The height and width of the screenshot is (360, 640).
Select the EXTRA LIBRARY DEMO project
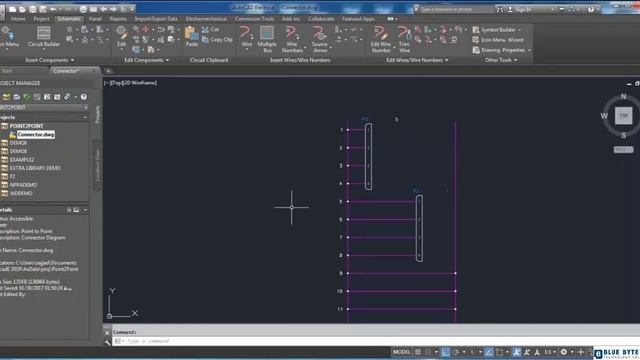[35, 168]
